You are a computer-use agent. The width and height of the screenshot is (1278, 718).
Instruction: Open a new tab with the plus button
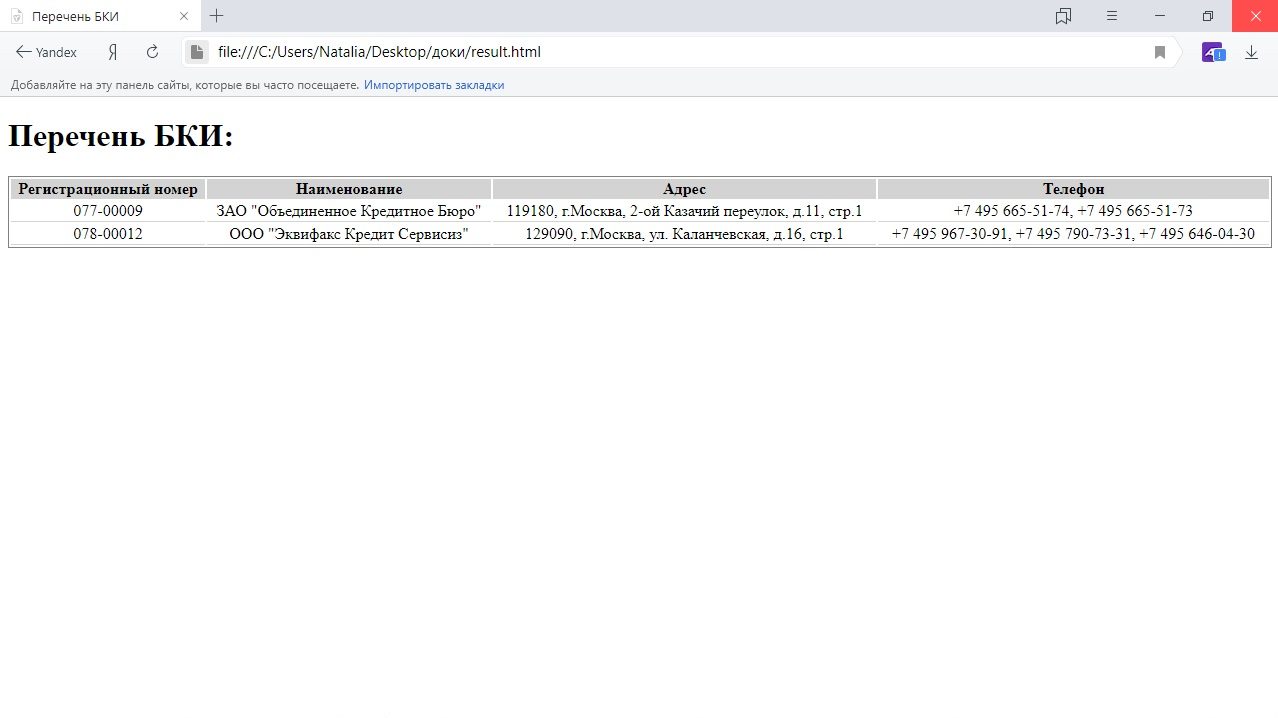point(216,16)
